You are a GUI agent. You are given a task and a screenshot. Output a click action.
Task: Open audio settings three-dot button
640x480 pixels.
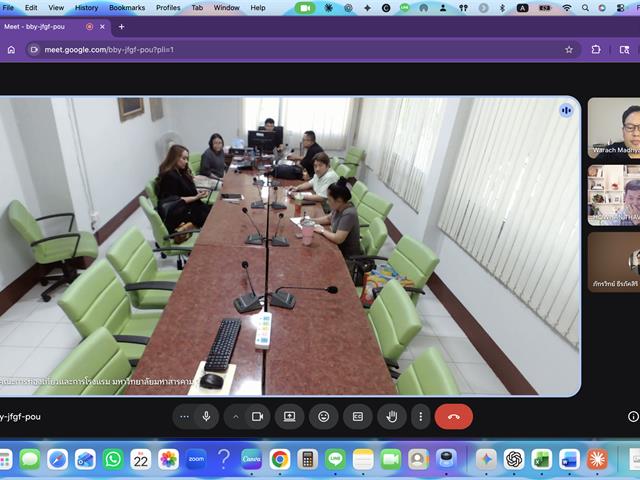184,417
